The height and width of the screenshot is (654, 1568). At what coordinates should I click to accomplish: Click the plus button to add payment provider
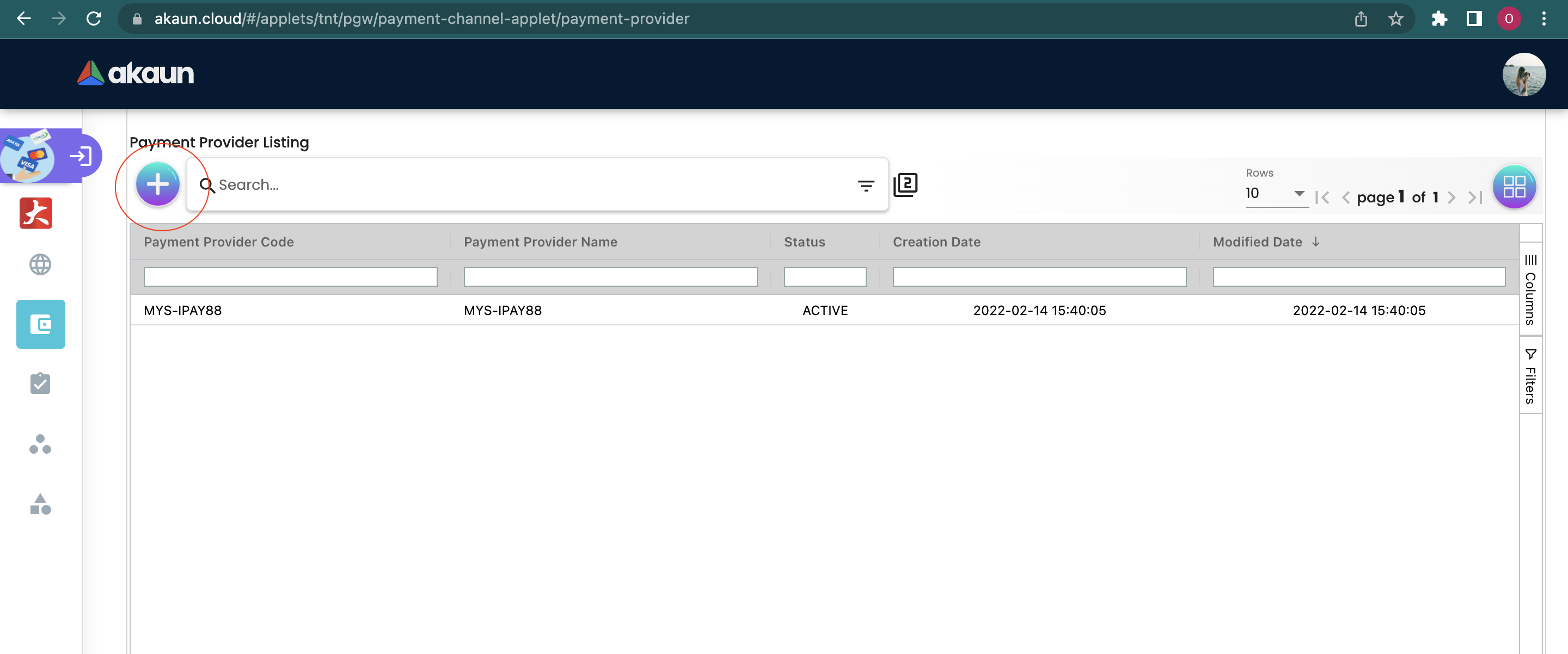tap(157, 184)
